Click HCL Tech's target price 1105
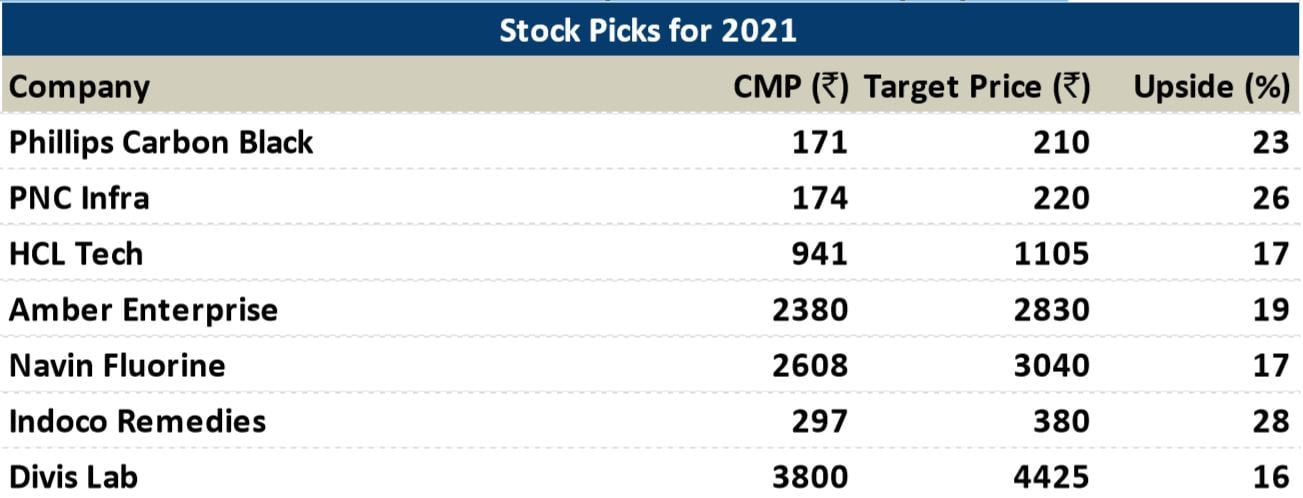Viewport: 1303px width, 498px height. click(1050, 254)
